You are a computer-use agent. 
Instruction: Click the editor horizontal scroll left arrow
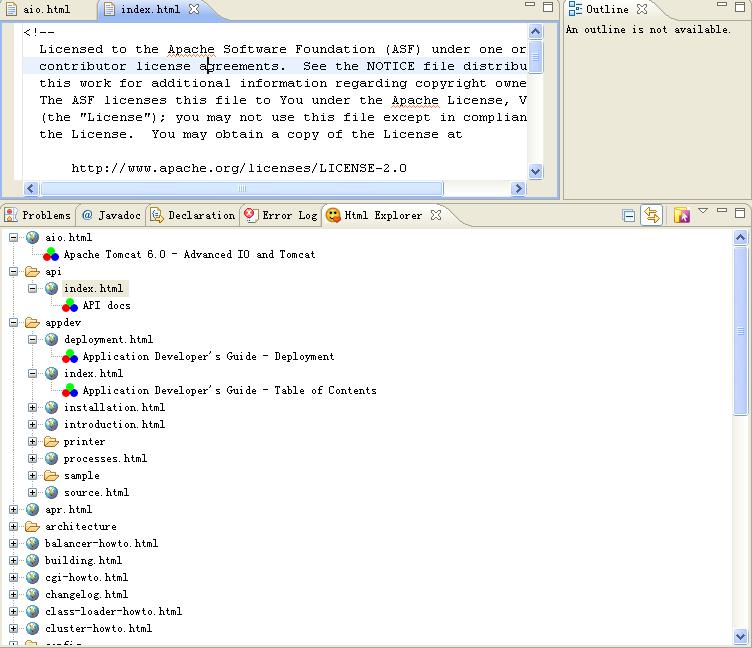click(31, 189)
